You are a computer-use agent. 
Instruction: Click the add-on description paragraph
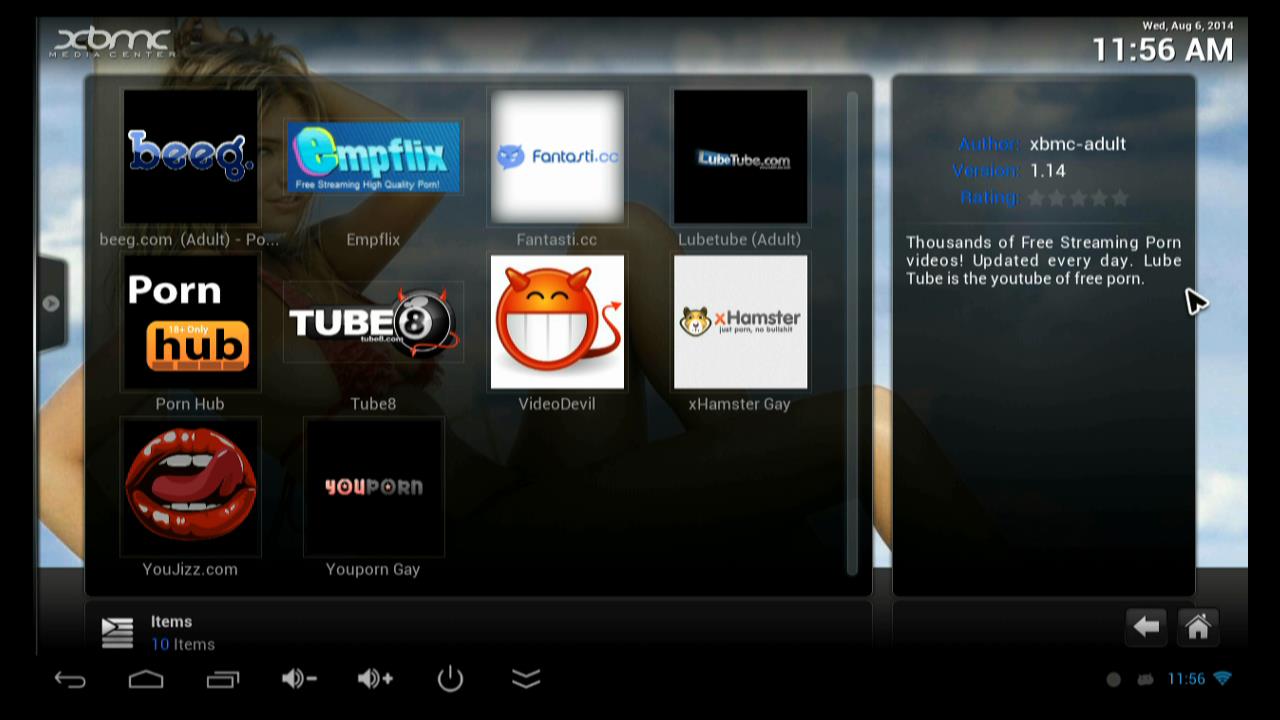(x=1044, y=260)
